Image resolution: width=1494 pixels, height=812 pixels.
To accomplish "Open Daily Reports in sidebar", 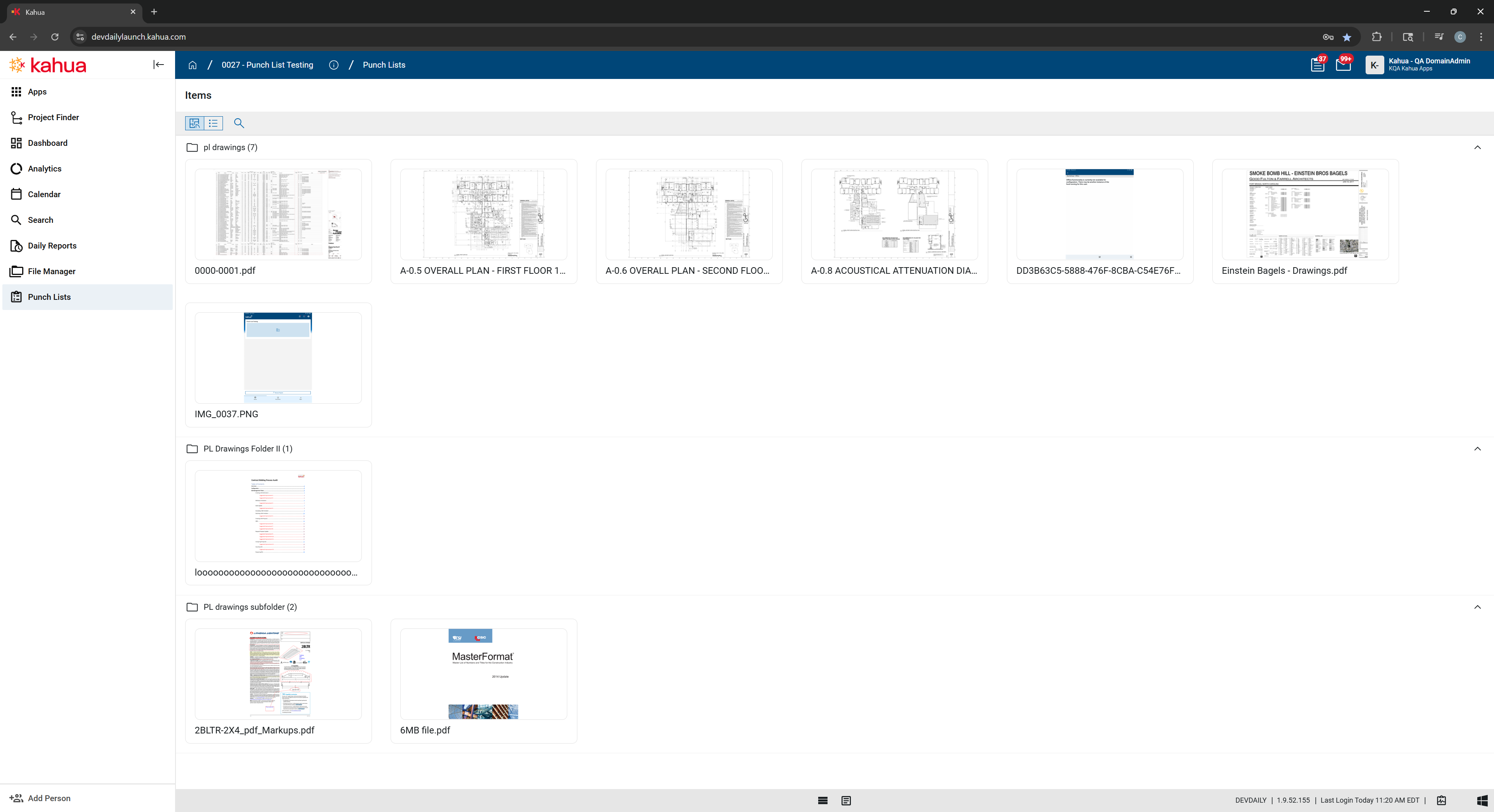I will tap(52, 246).
